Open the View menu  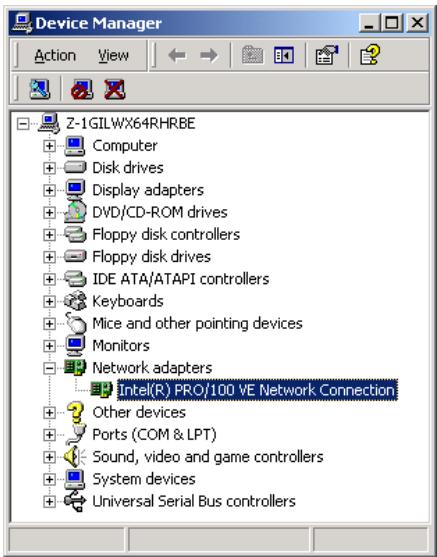(113, 56)
